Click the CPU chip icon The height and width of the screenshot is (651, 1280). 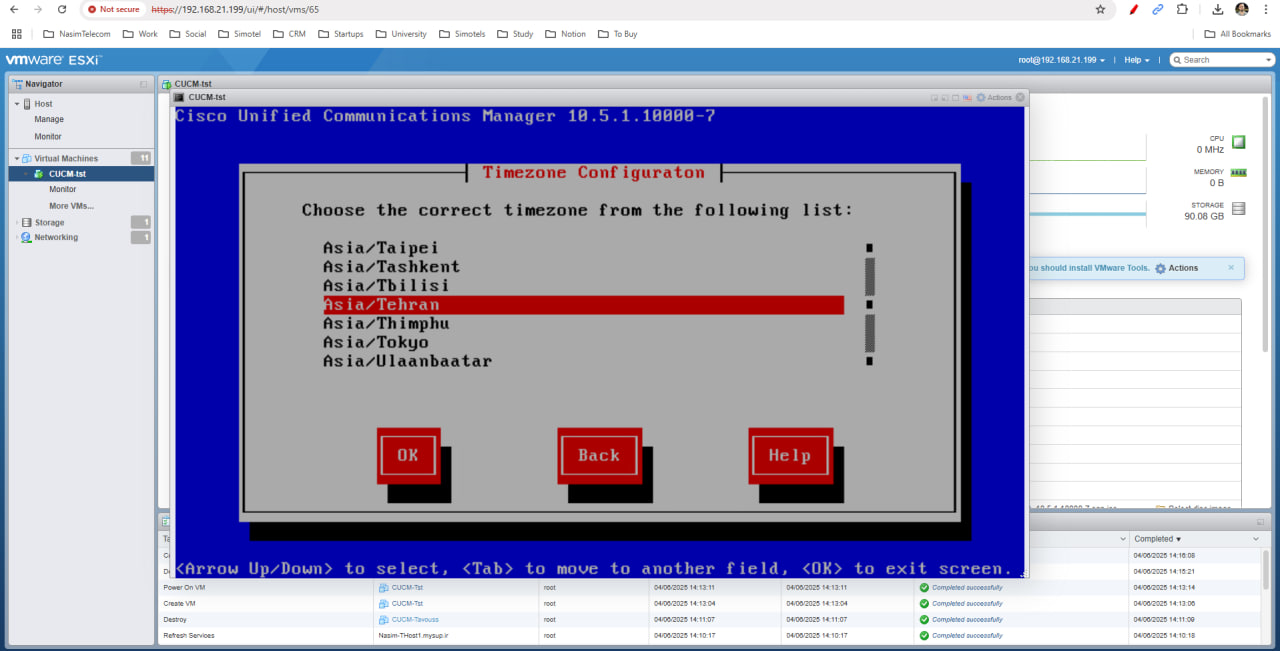click(x=1239, y=142)
